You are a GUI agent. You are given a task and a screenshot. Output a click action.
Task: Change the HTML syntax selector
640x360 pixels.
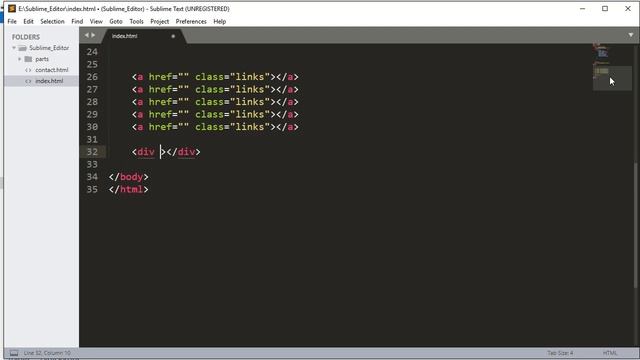(610, 353)
